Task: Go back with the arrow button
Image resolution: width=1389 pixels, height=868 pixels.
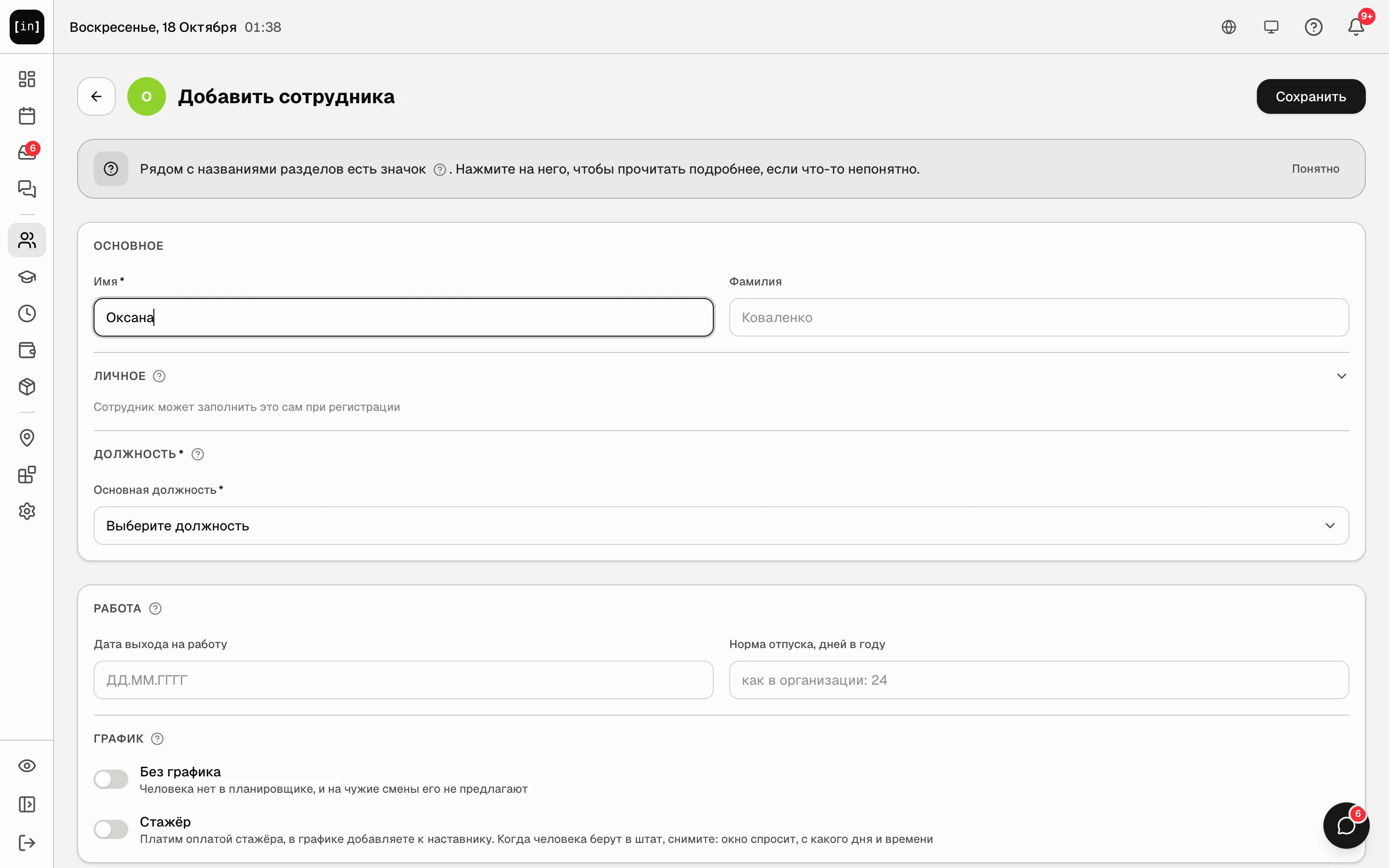Action: click(96, 96)
